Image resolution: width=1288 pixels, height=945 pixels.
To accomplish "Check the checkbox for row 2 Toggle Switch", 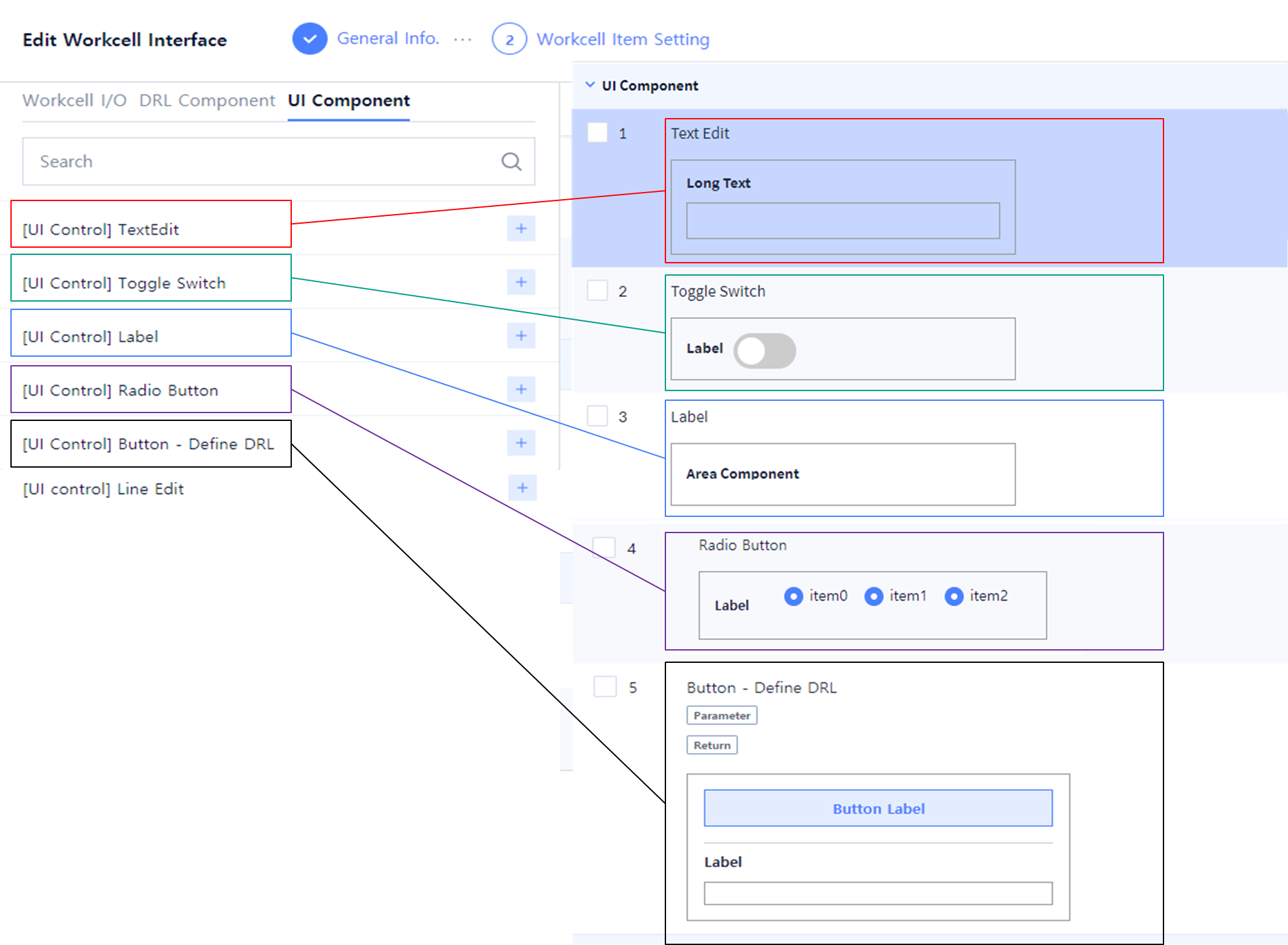I will tap(597, 290).
